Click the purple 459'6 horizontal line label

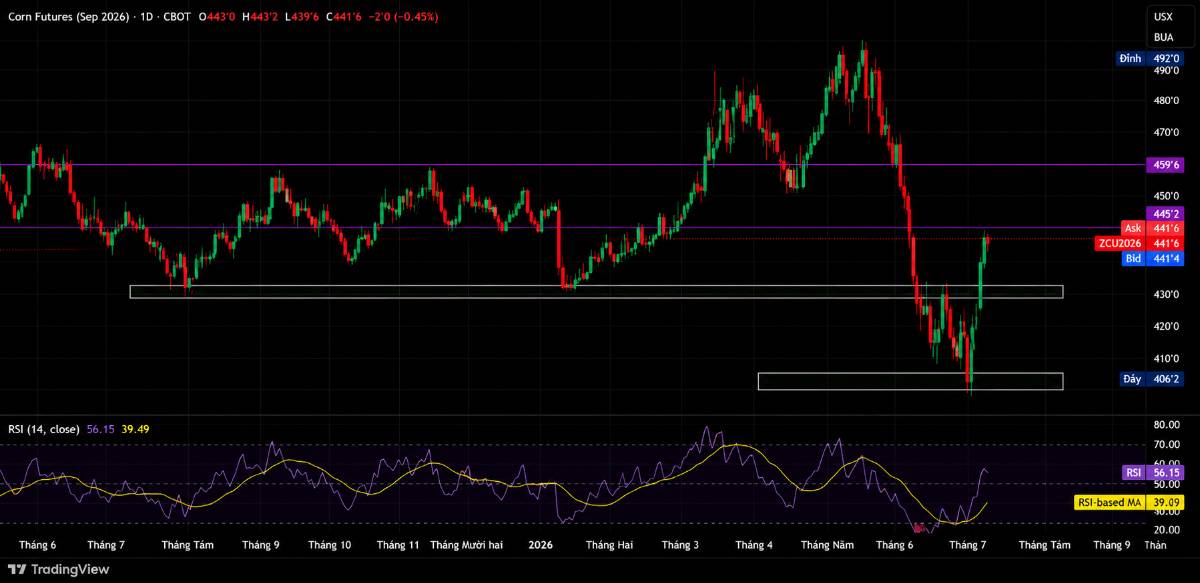1163,167
